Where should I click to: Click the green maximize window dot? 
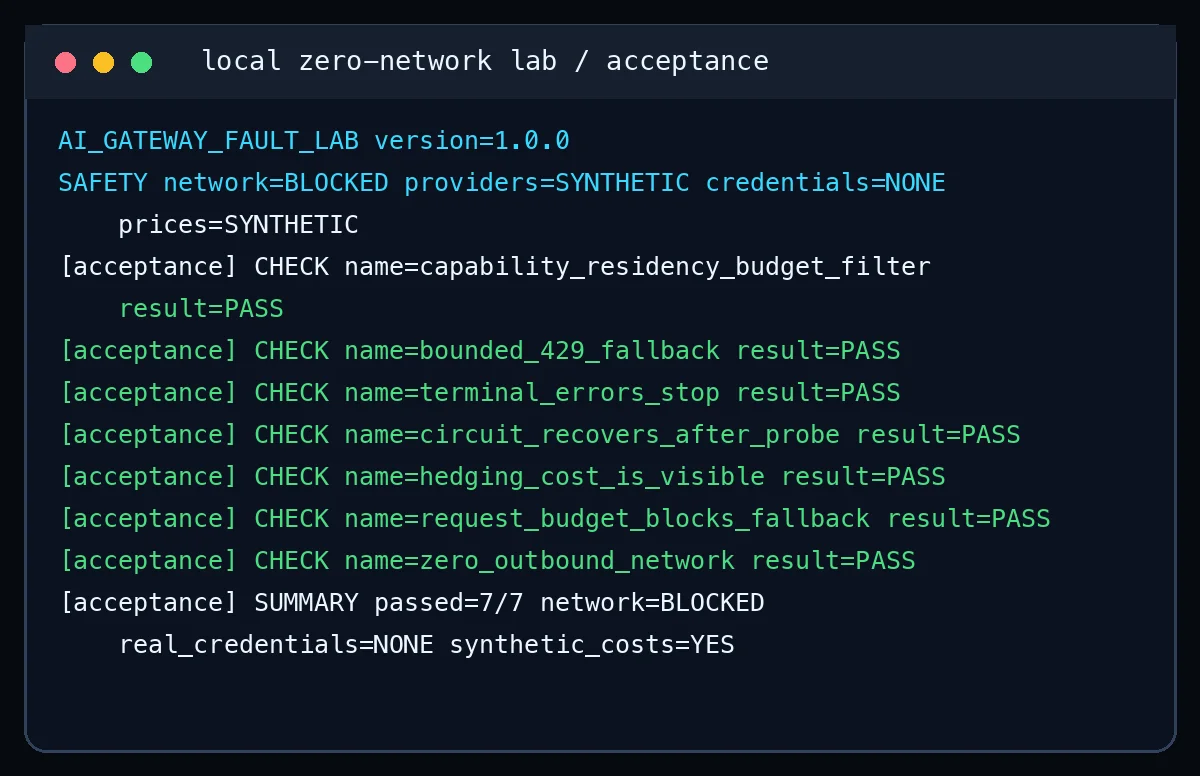(142, 63)
